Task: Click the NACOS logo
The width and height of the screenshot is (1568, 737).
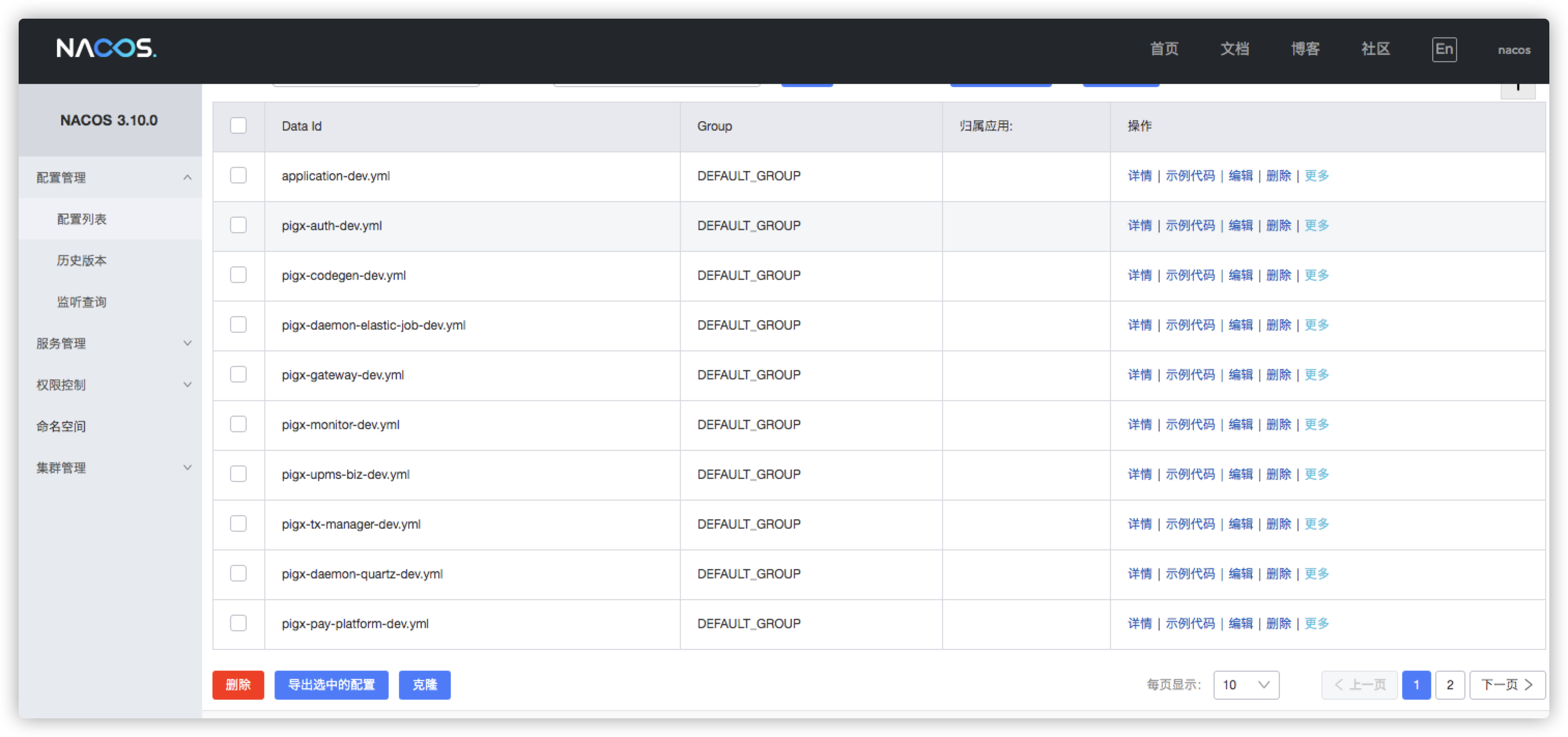Action: pos(107,48)
